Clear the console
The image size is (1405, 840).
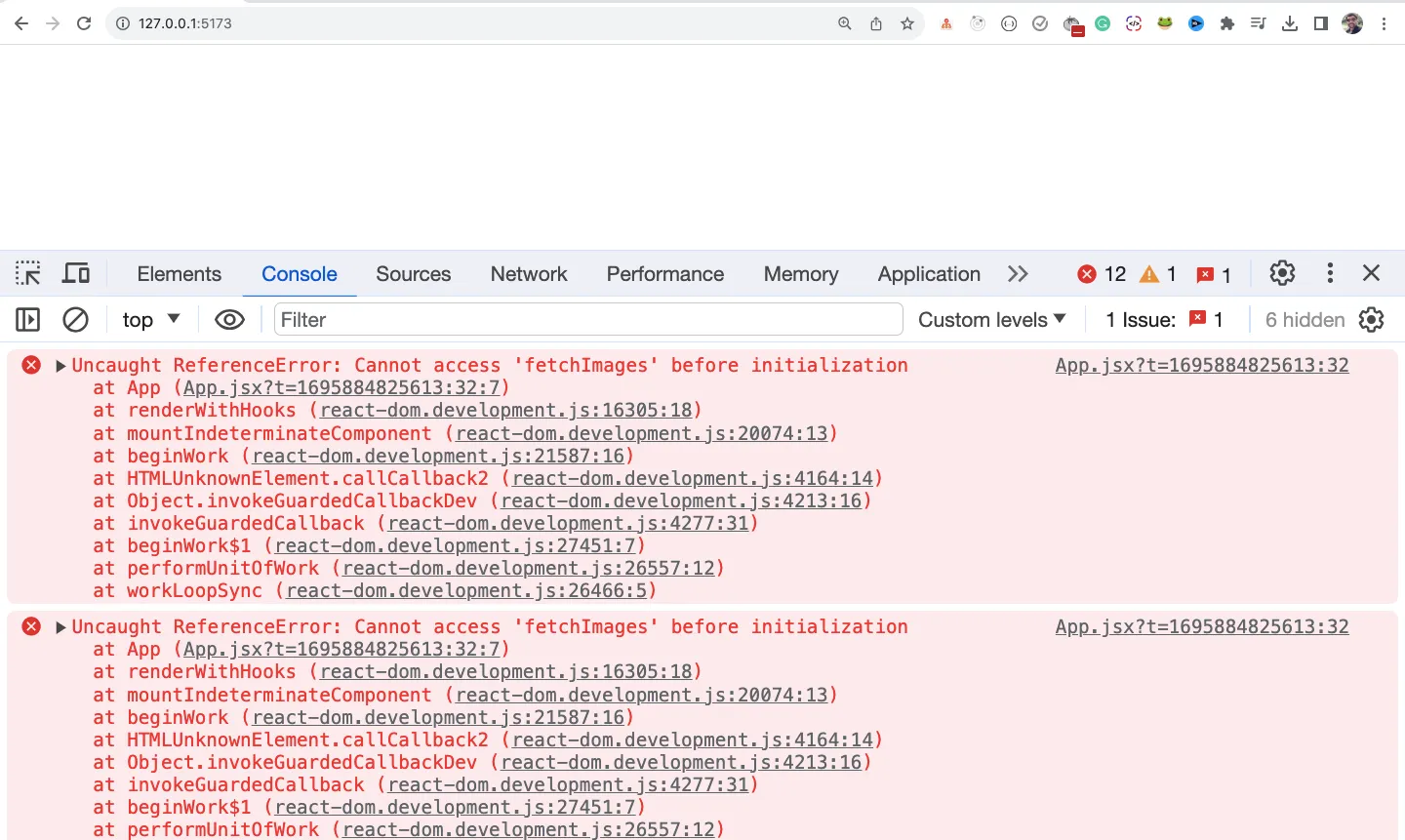coord(75,319)
